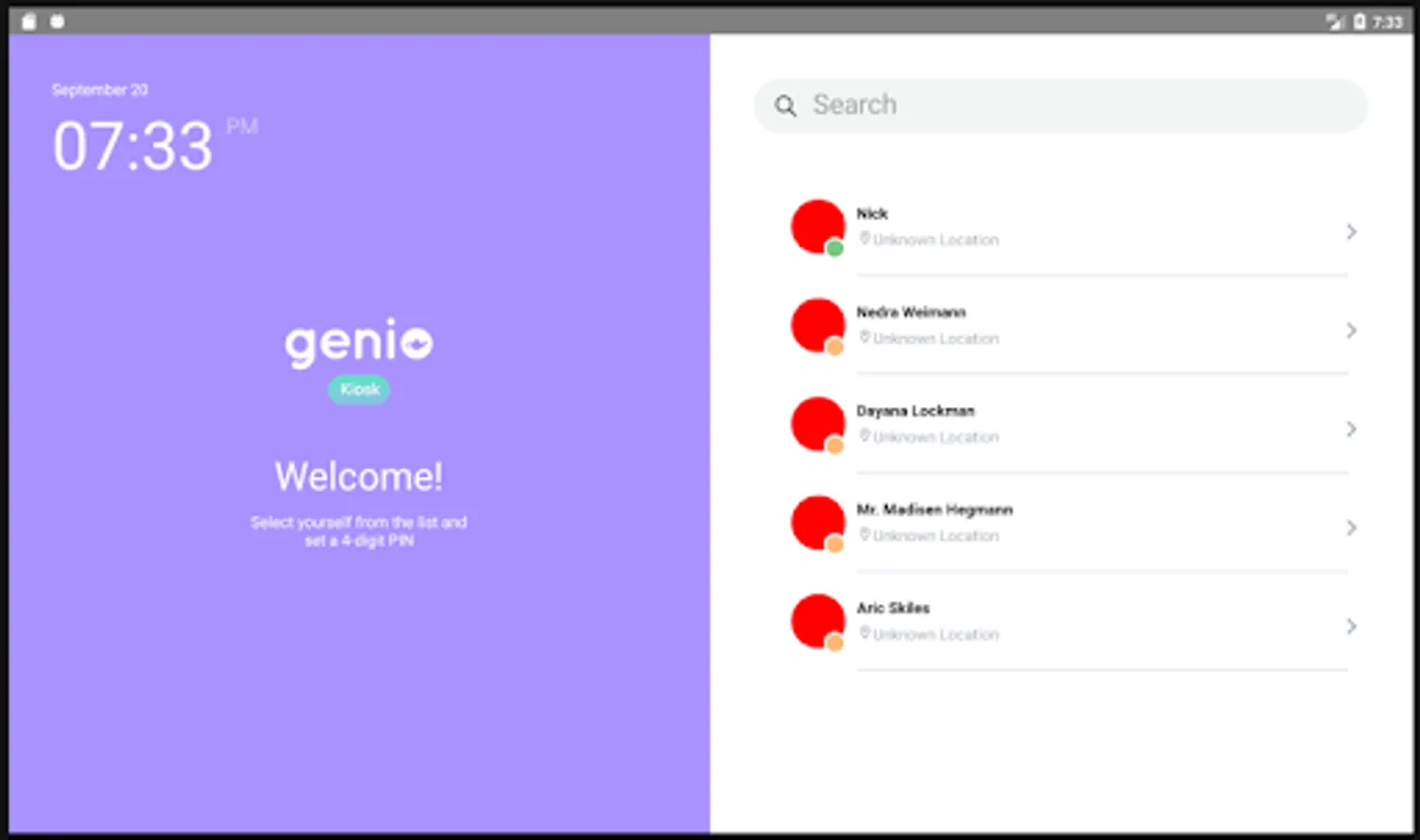This screenshot has width=1420, height=840.
Task: Choose the name Nedra Weimann
Action: pyautogui.click(x=911, y=313)
